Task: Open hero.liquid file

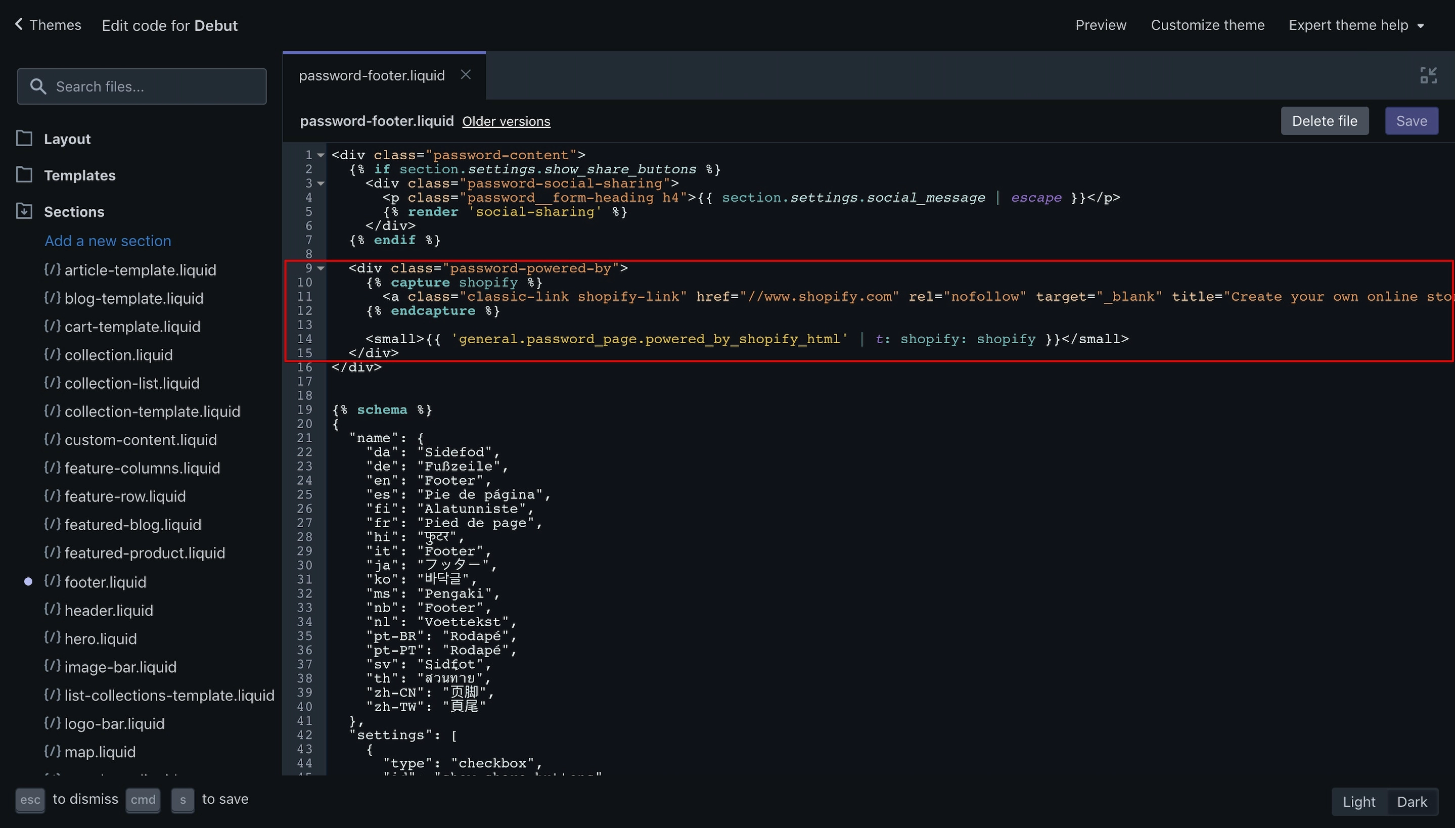Action: point(101,638)
